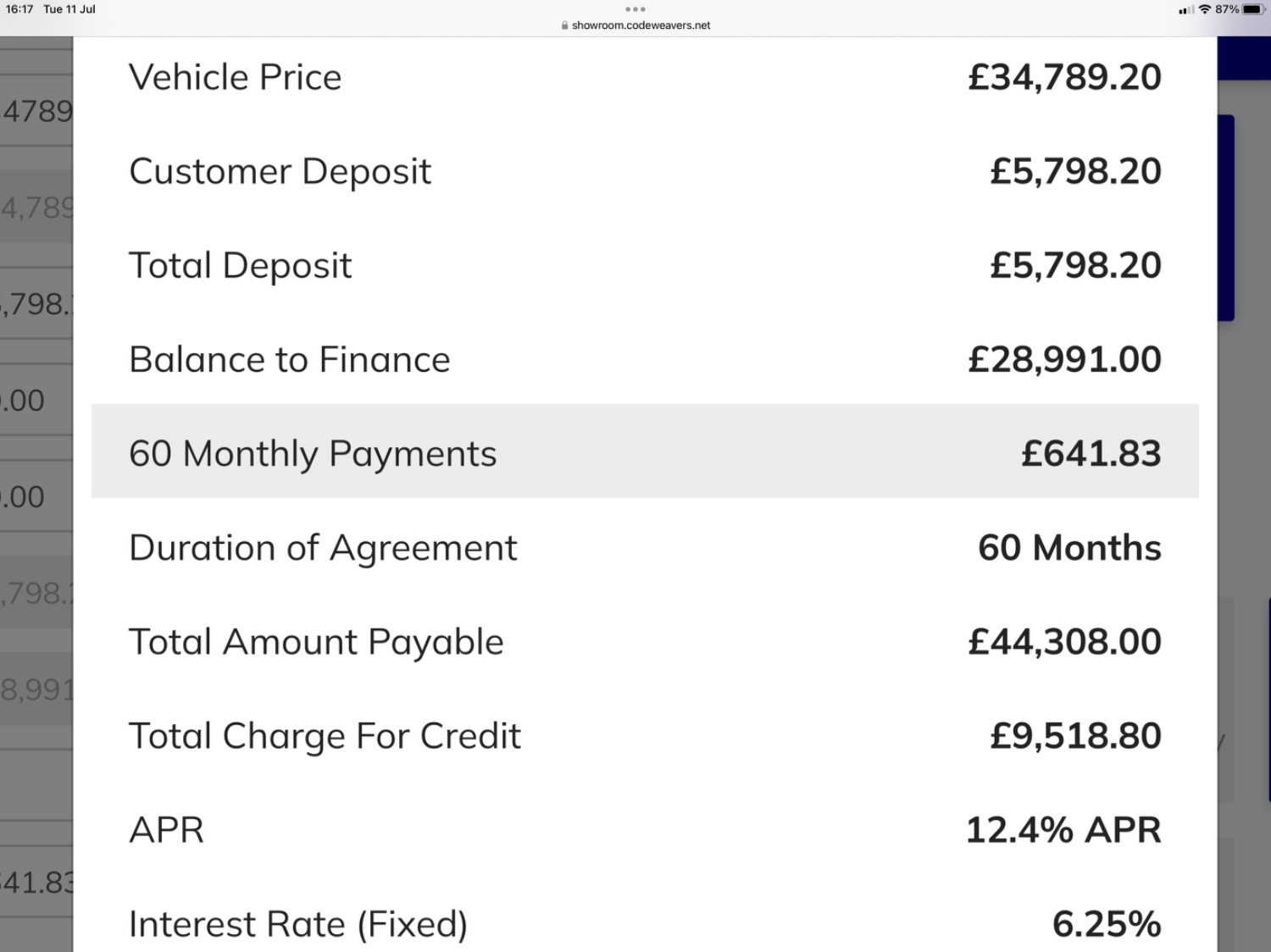Click the 12.4% APR value
Viewport: 1271px width, 952px height.
(x=1063, y=830)
